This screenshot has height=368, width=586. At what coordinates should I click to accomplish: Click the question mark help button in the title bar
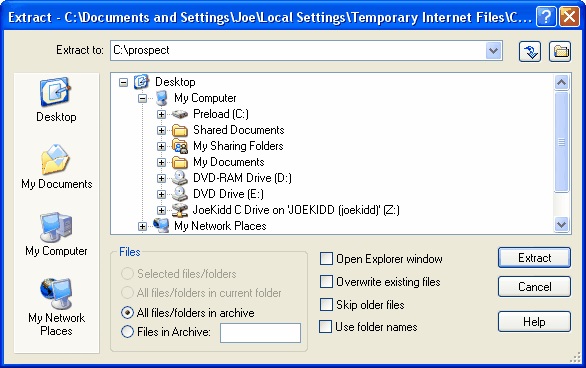coord(546,17)
